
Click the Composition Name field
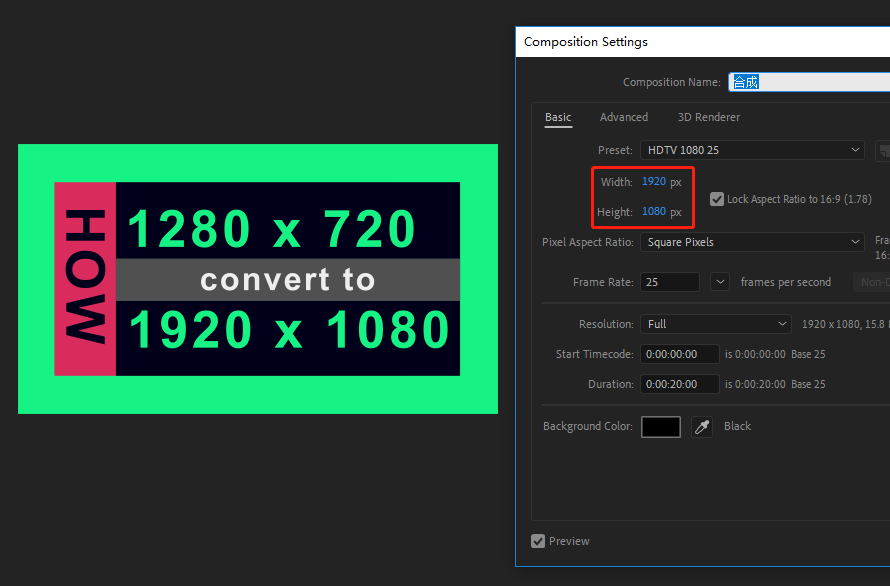point(809,82)
